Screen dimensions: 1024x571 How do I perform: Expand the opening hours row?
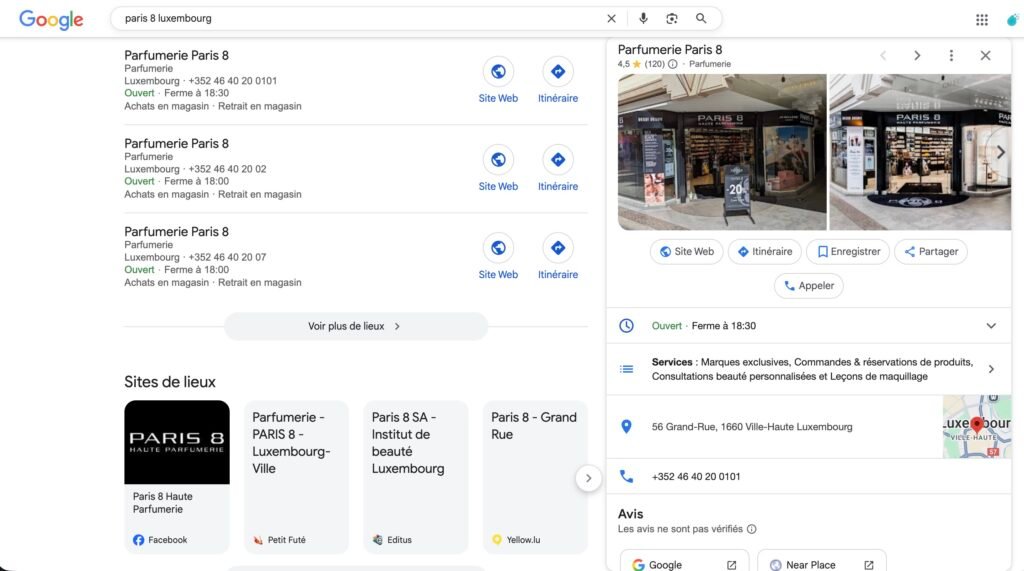(x=991, y=326)
